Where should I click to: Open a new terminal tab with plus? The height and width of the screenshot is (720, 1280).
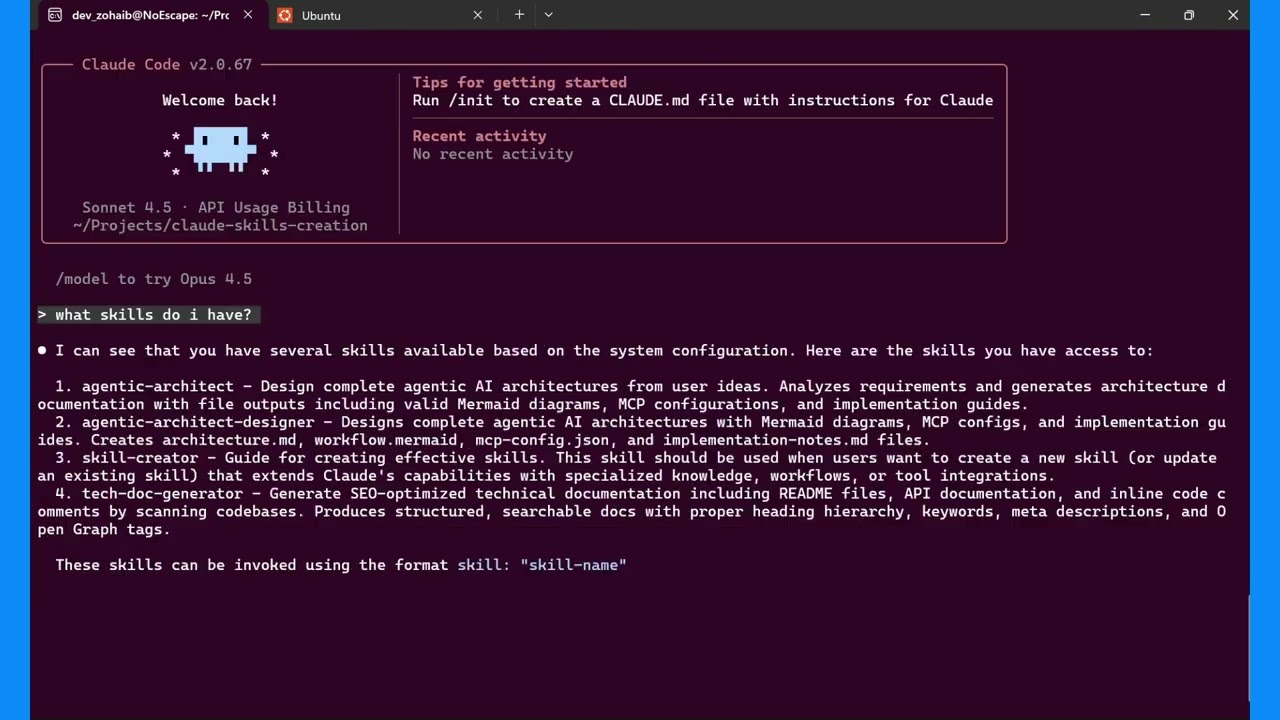coord(519,15)
